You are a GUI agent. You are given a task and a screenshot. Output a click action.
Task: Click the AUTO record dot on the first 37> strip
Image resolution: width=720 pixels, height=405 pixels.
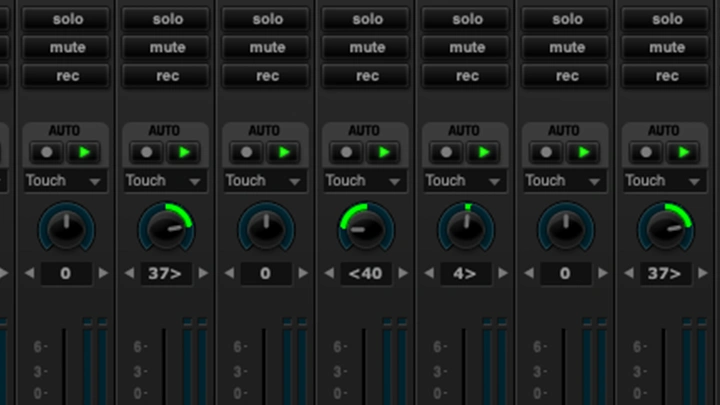(x=146, y=152)
